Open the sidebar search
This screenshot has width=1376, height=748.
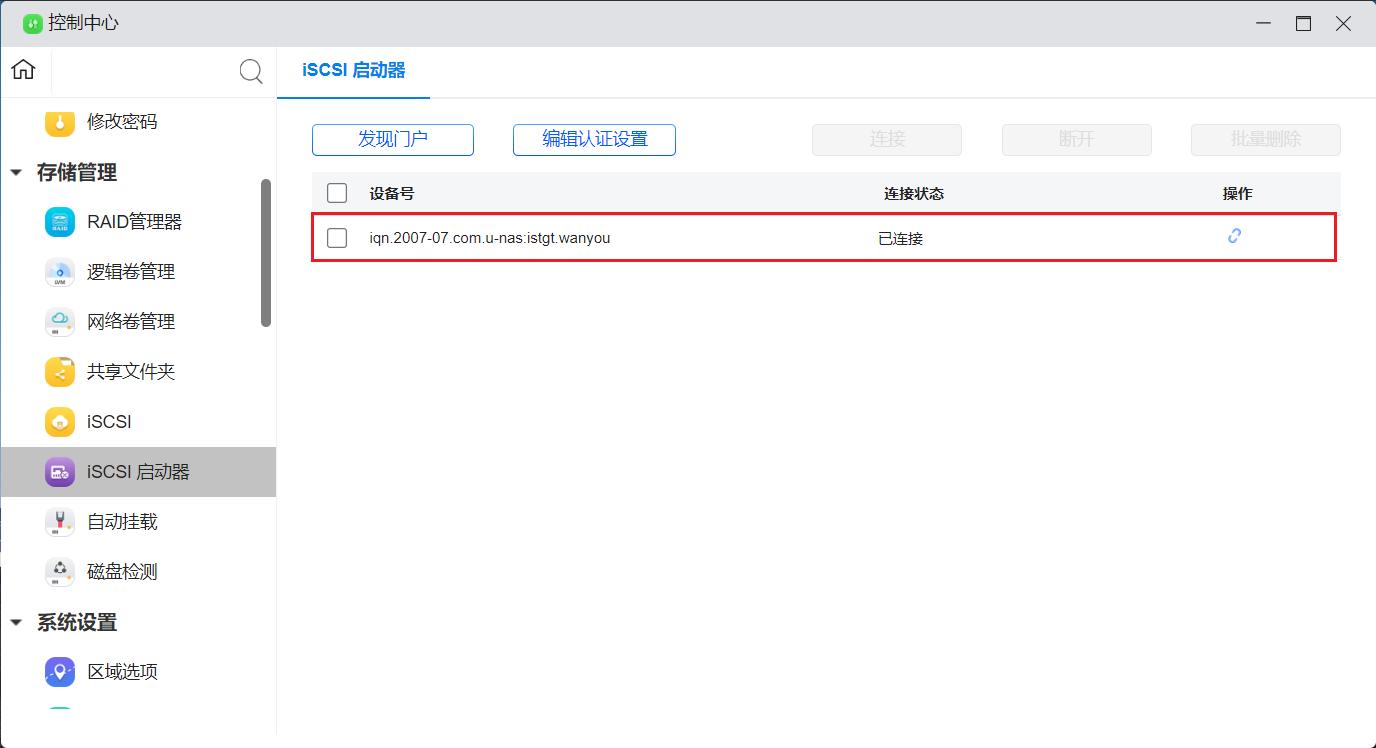click(249, 71)
